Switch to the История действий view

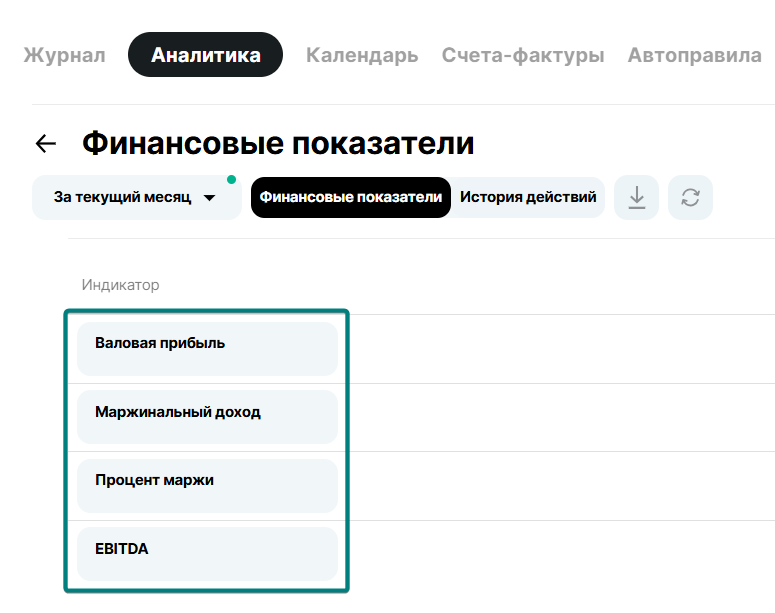tap(528, 198)
